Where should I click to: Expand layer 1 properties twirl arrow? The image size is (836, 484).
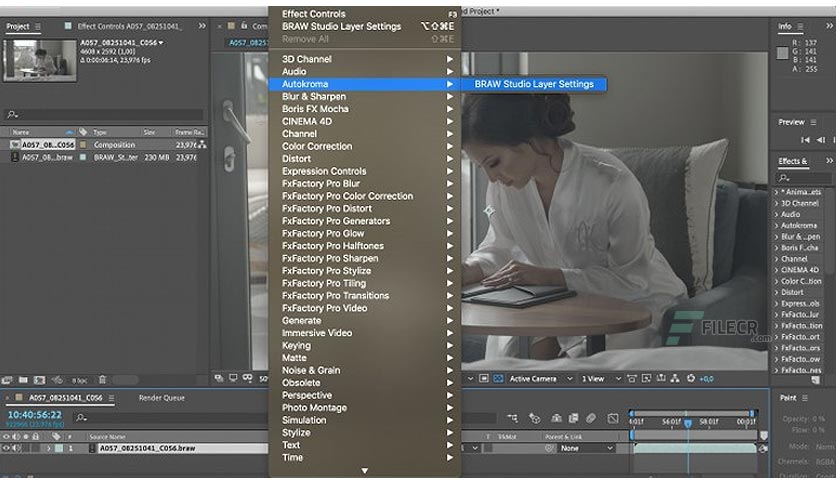(x=48, y=448)
